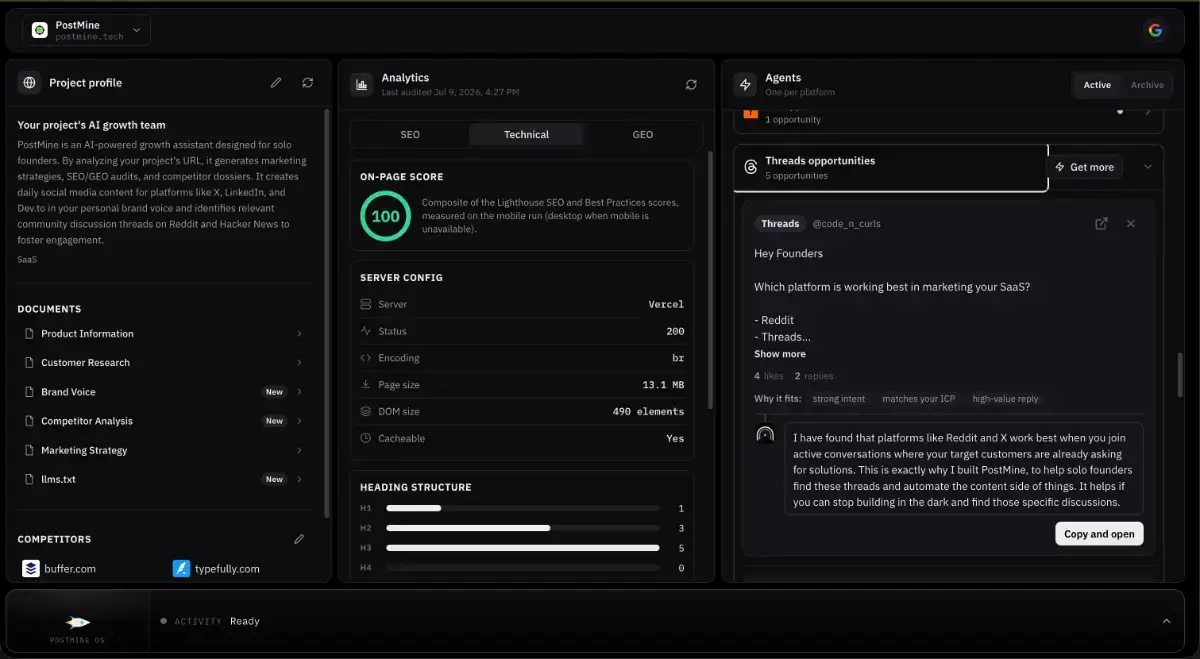The image size is (1200, 659).
Task: Refresh the Project profile panel
Action: (308, 83)
